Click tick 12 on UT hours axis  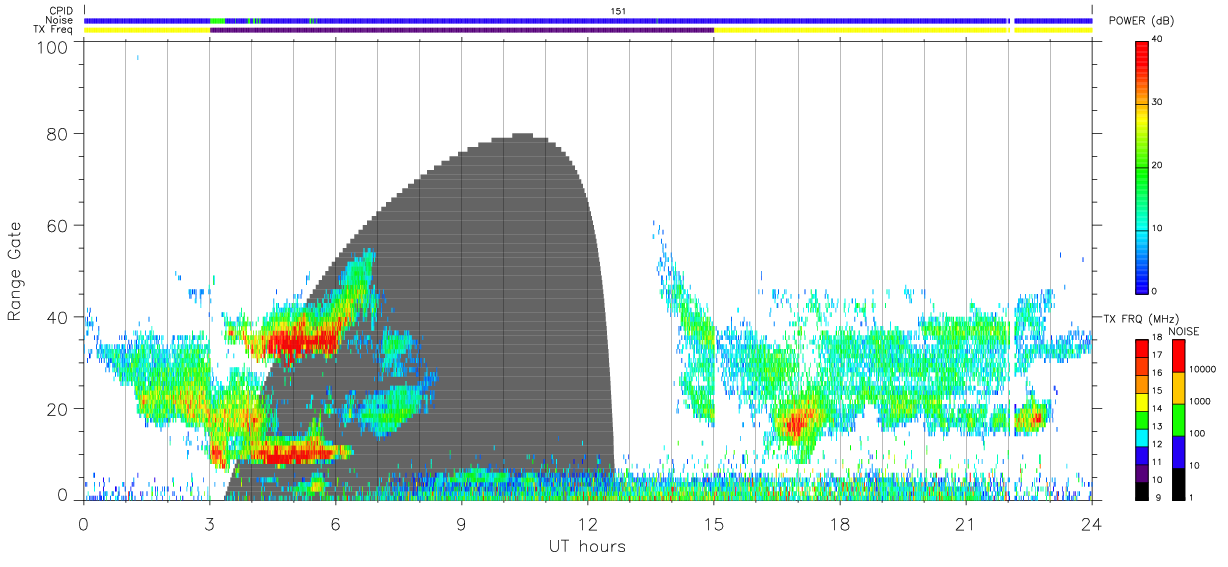[588, 523]
